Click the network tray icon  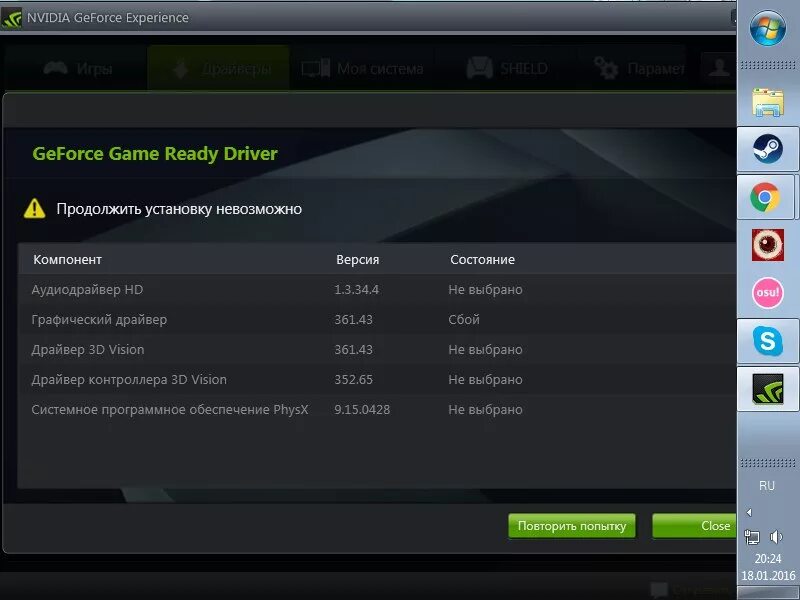[752, 537]
